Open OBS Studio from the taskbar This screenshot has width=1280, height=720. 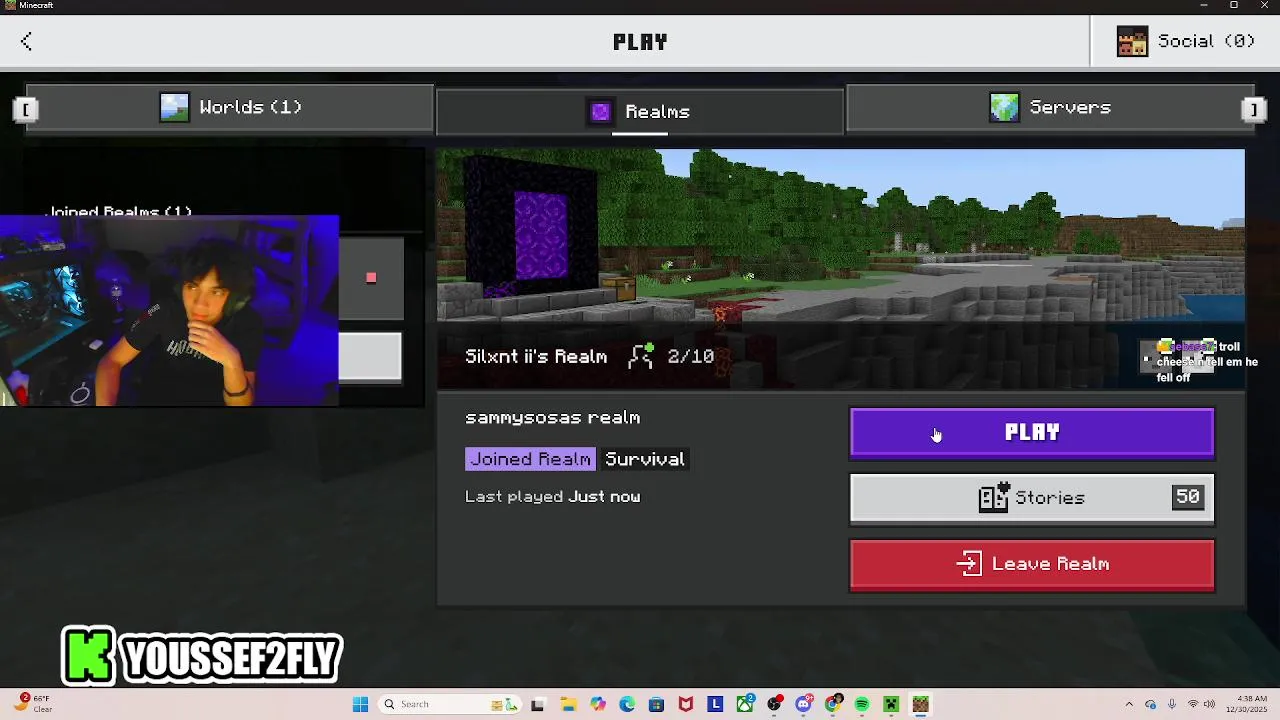pos(774,704)
